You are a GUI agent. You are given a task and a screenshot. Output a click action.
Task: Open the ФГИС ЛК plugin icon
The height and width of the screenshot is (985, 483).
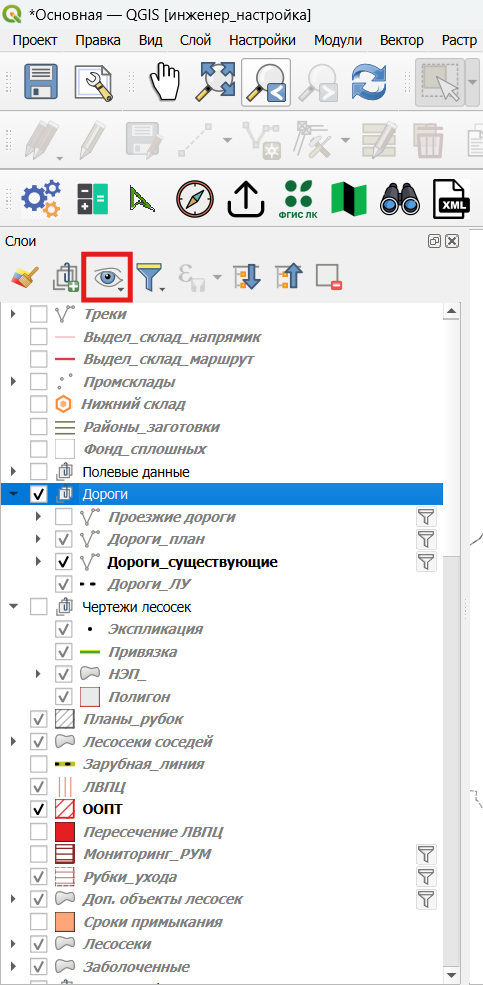pos(298,199)
